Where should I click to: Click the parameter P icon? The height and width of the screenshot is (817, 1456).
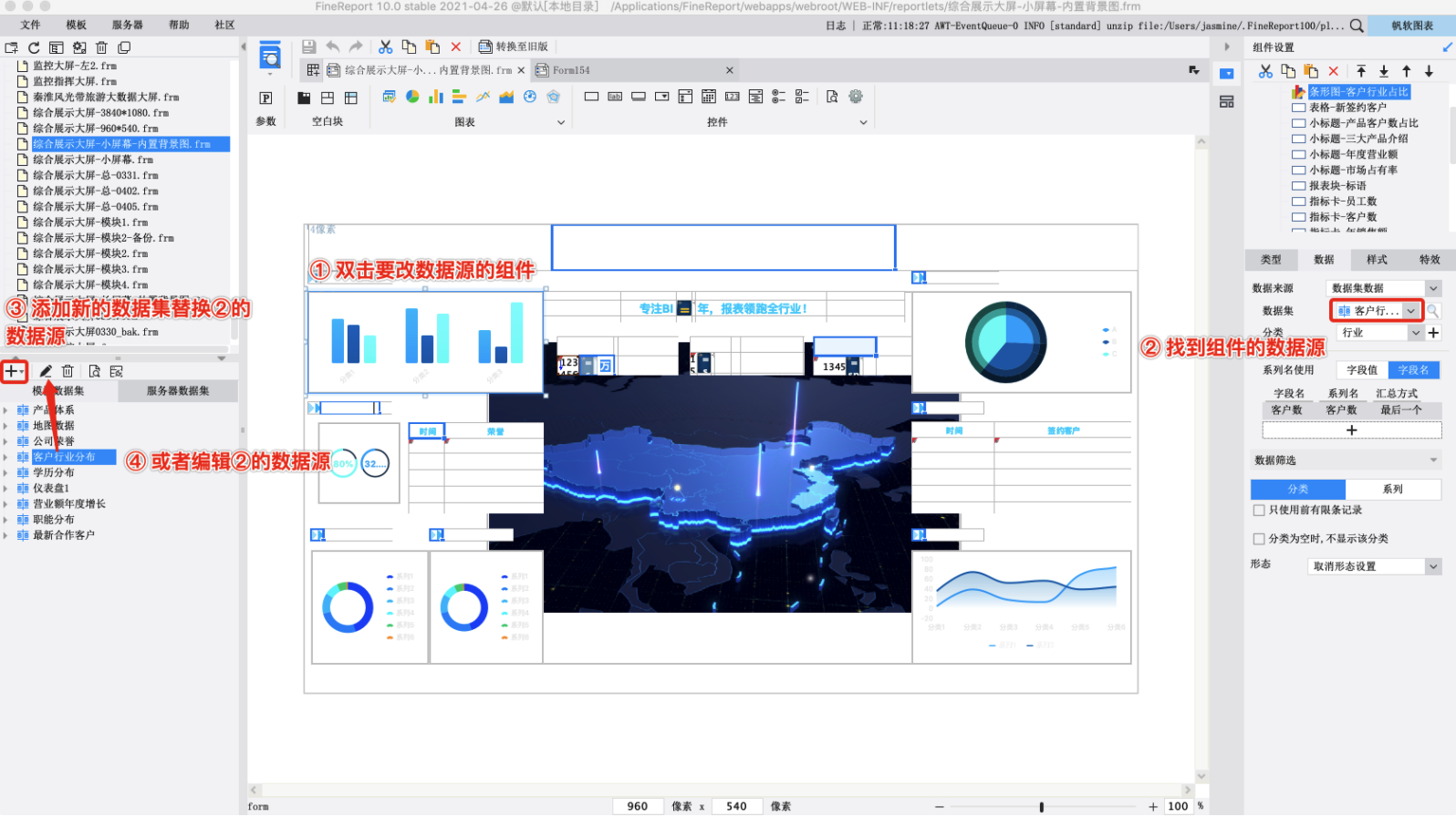265,98
